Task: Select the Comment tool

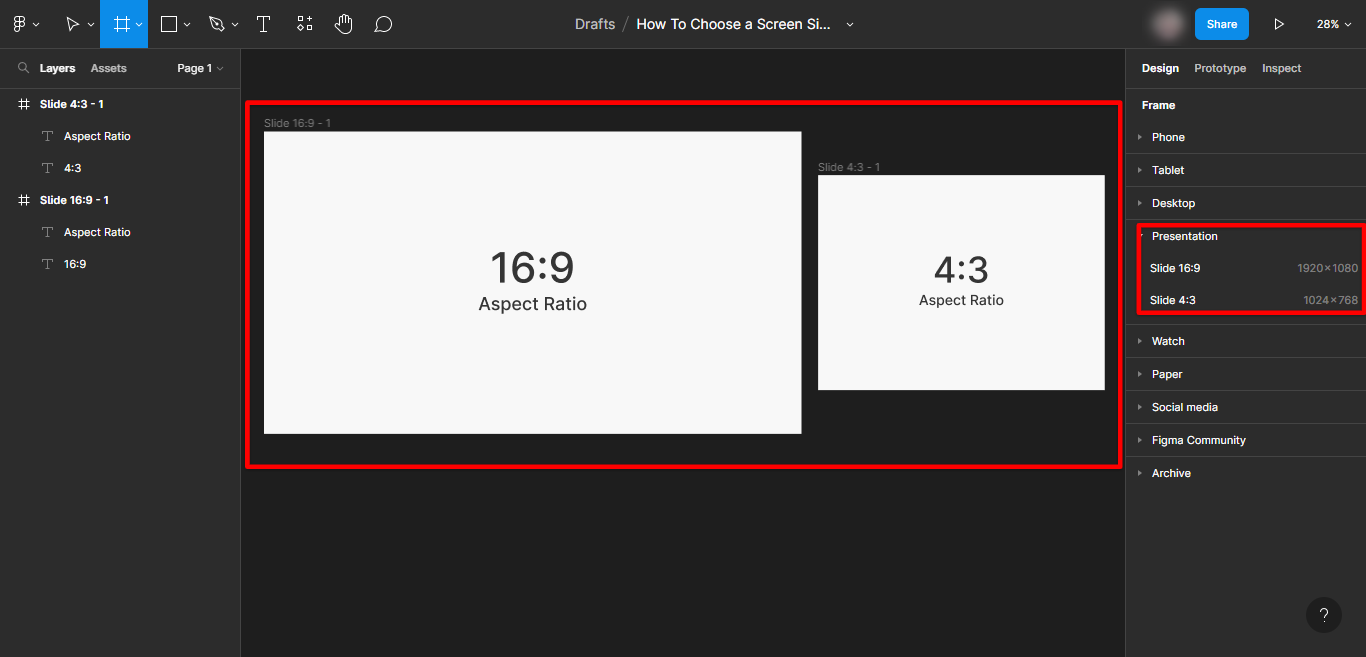Action: coord(383,24)
